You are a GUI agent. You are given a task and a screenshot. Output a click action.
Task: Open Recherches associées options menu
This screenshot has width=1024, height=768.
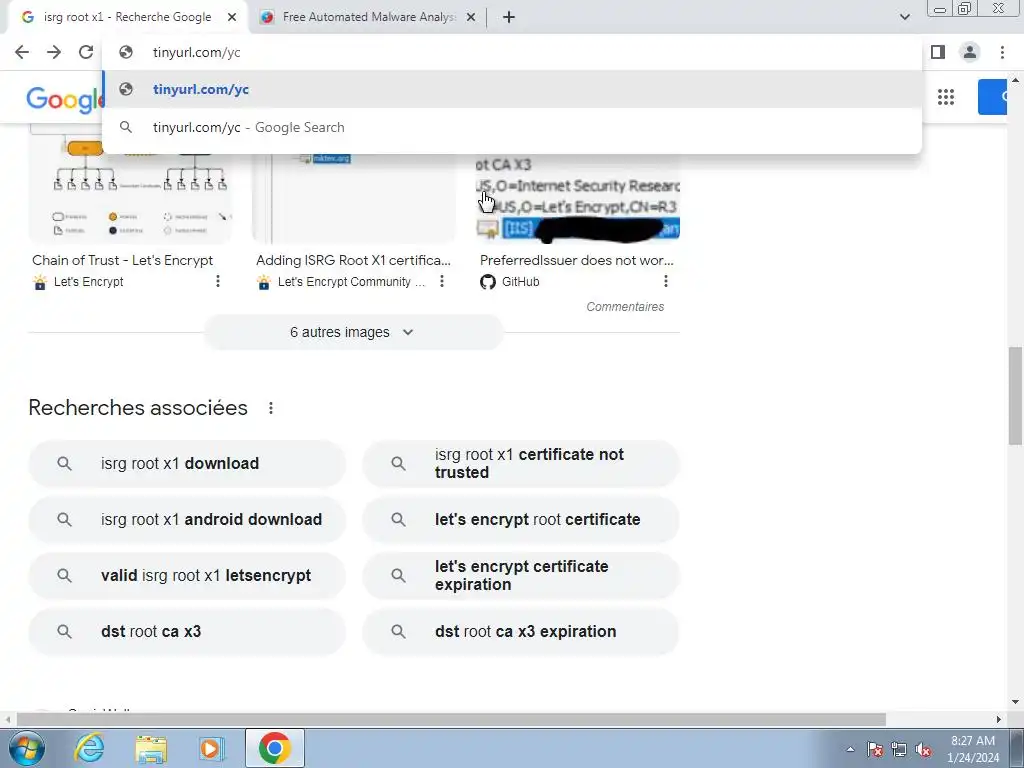coord(270,408)
